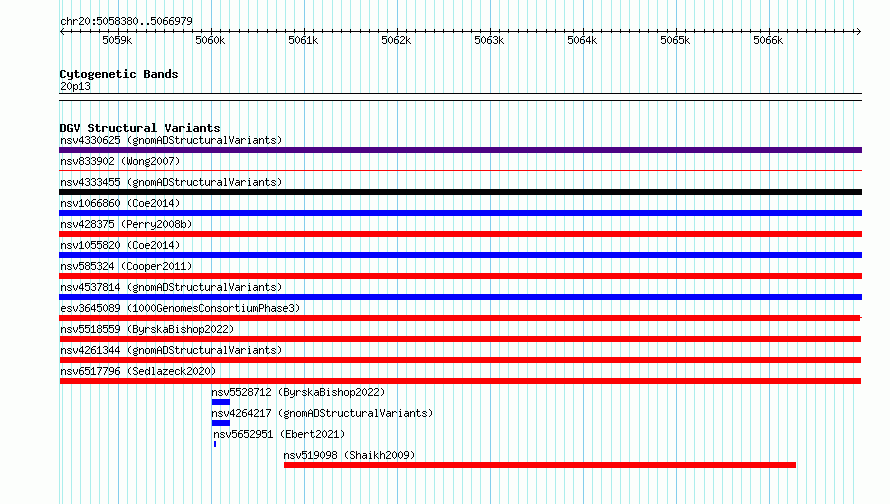The image size is (890, 504).
Task: Open the nsv6517796 (Sedlazeck2020) label
Action: point(138,371)
